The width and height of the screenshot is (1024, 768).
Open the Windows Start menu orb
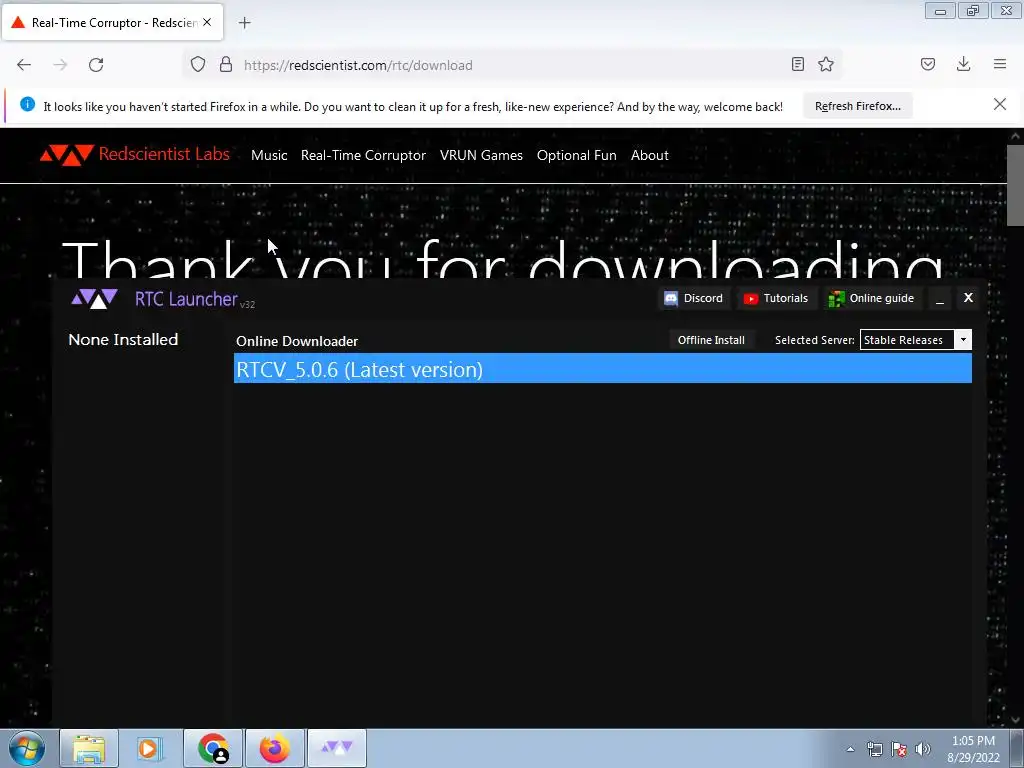(x=27, y=748)
